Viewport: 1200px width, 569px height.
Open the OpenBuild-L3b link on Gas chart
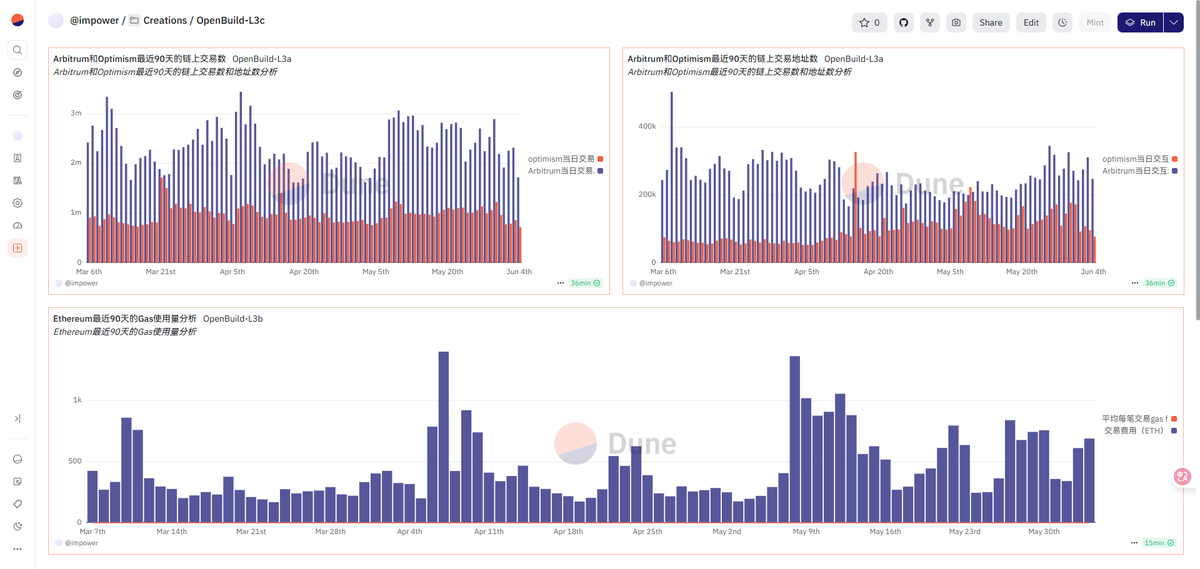point(233,319)
